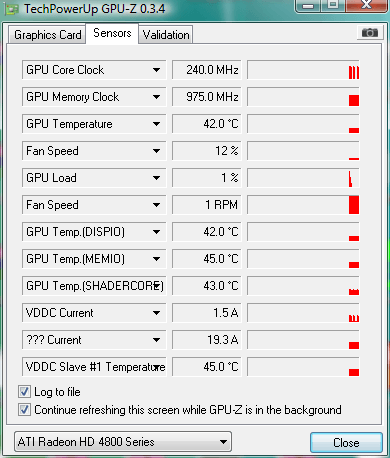The height and width of the screenshot is (458, 390).
Task: Open the GPU Temperature sensor dropdown
Action: 156,124
